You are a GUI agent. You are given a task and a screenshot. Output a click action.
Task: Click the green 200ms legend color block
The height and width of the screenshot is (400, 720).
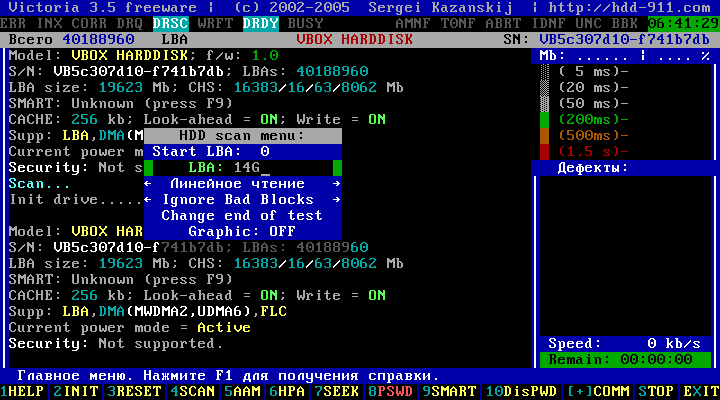[544, 119]
